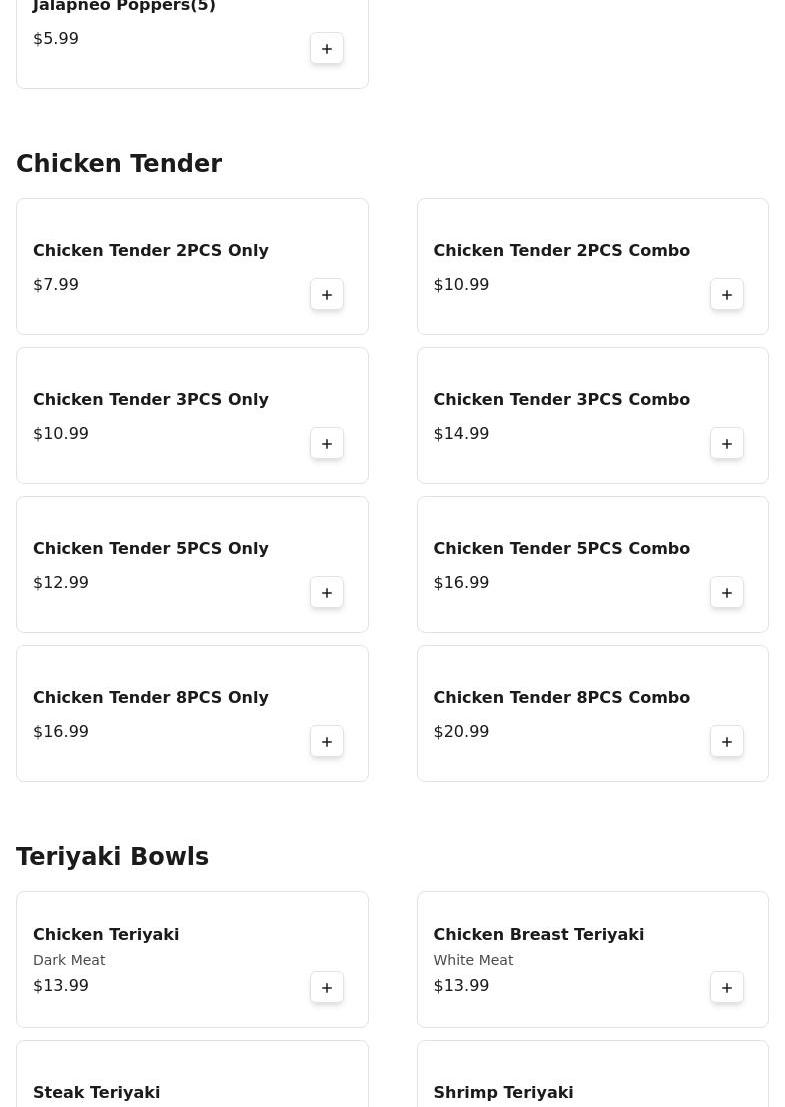Select the Chicken Breast Teriyaki title
The width and height of the screenshot is (785, 1107).
coord(538,935)
